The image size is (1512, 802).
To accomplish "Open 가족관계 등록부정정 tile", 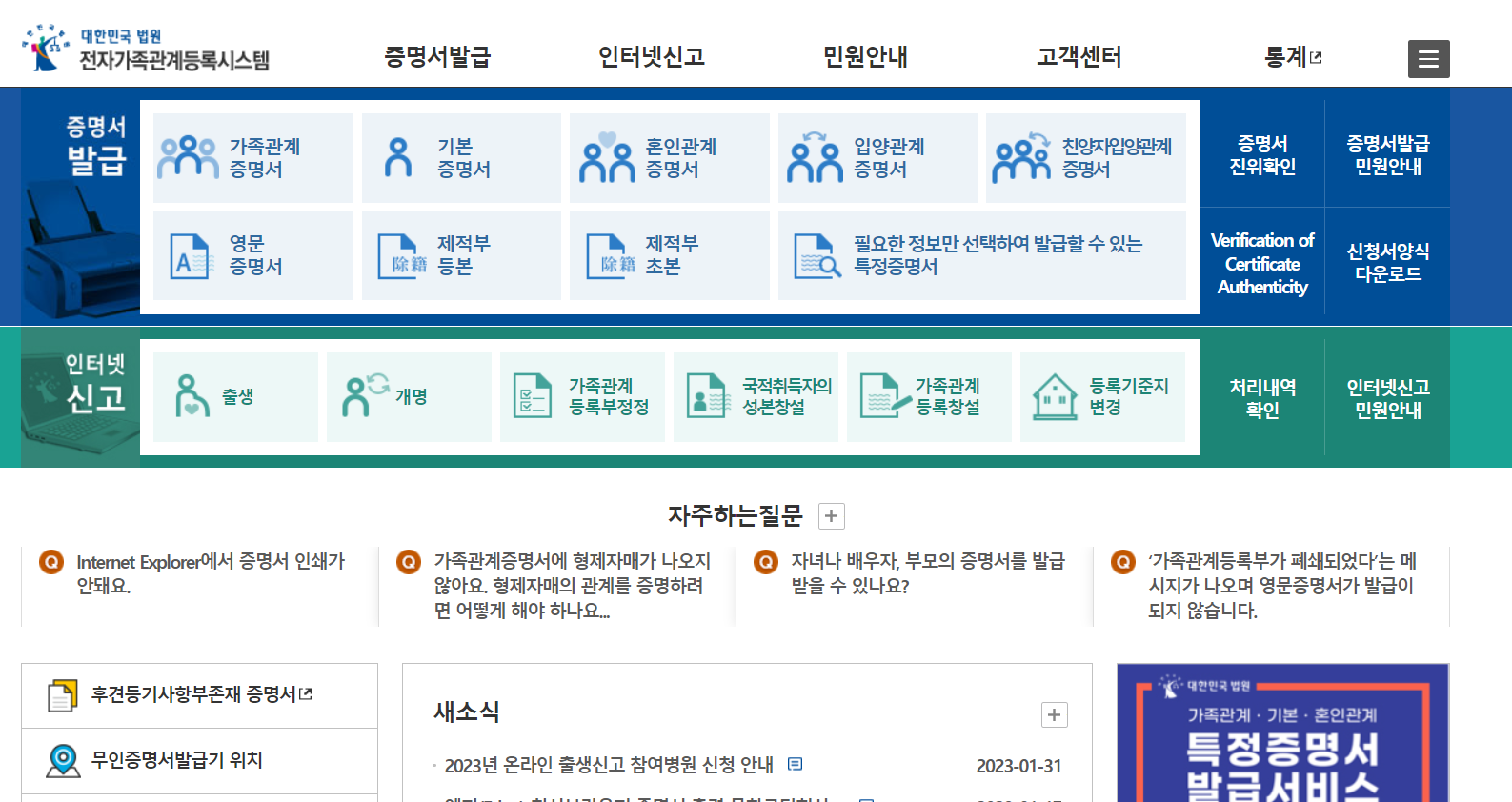I will (x=582, y=397).
